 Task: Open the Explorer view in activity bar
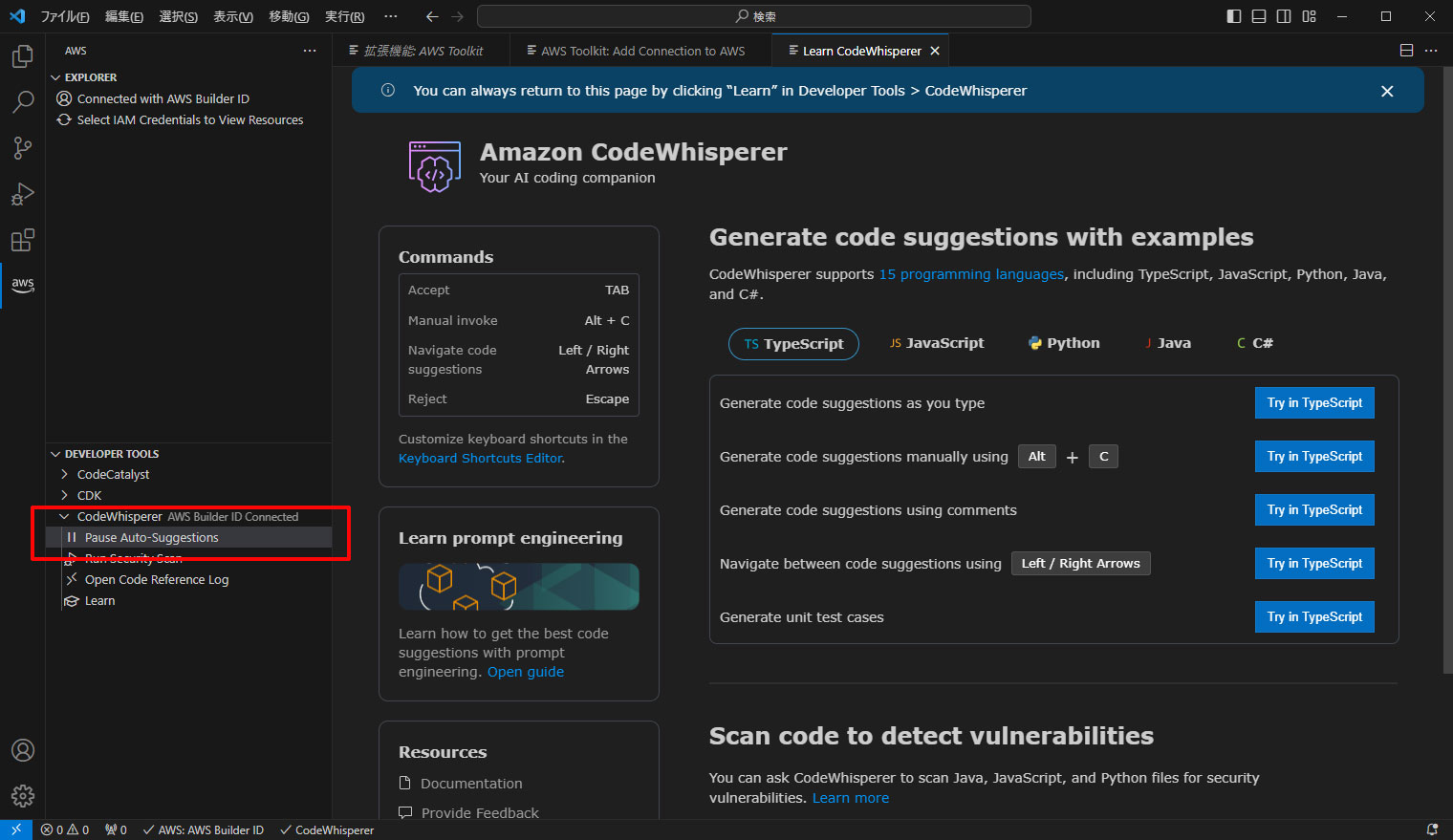click(x=22, y=56)
